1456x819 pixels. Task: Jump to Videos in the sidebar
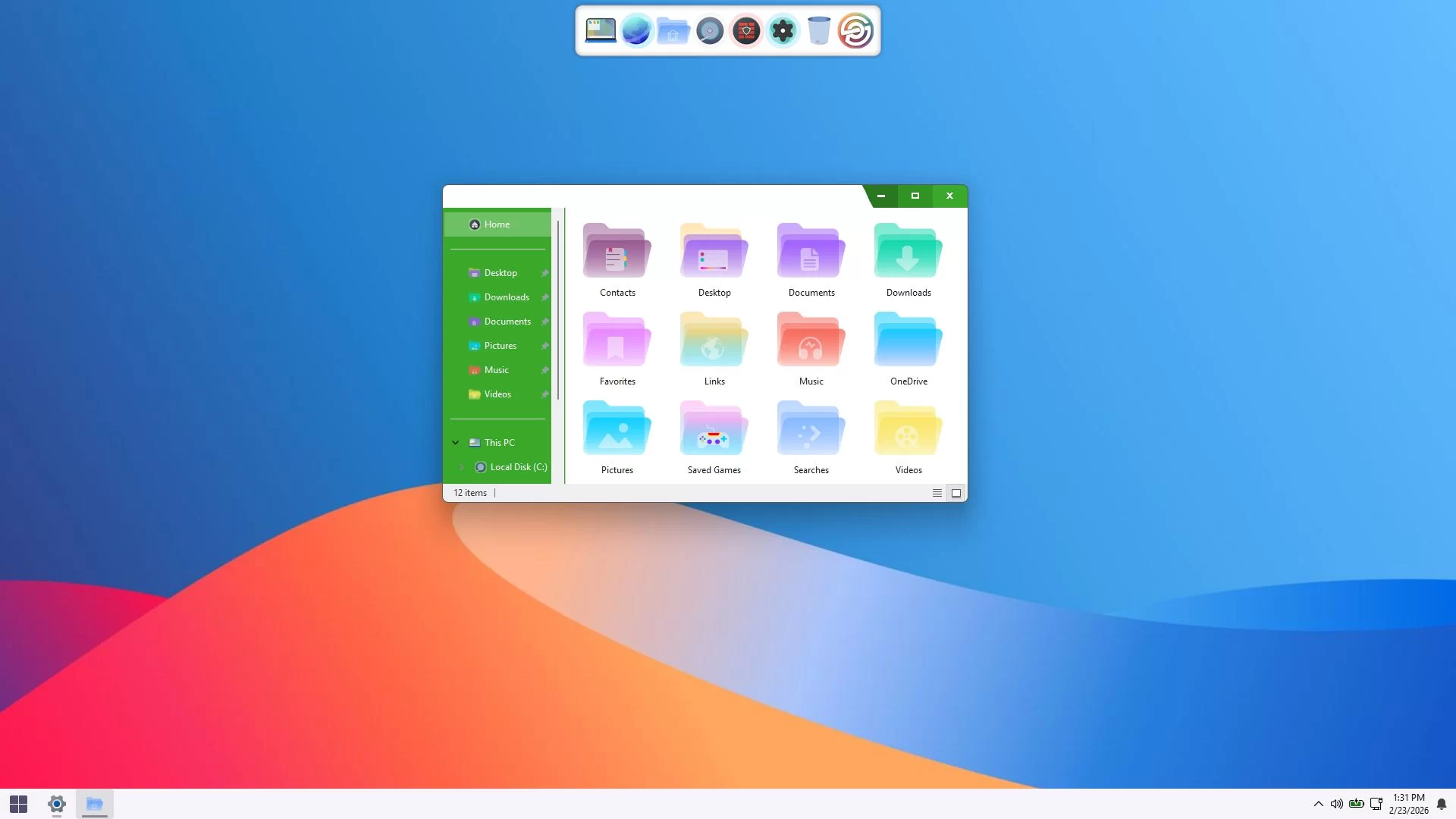497,394
